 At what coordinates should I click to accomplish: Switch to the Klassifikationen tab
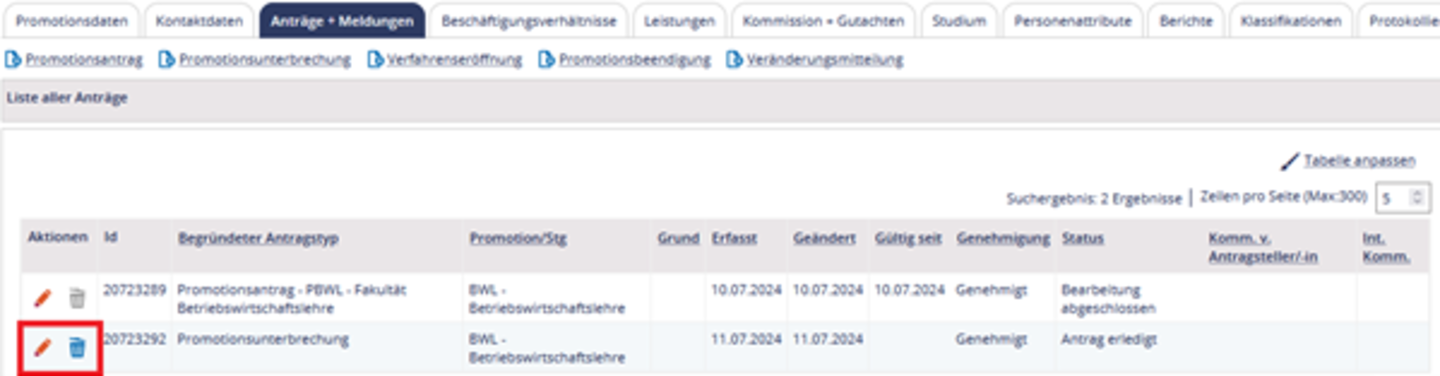pos(1292,21)
